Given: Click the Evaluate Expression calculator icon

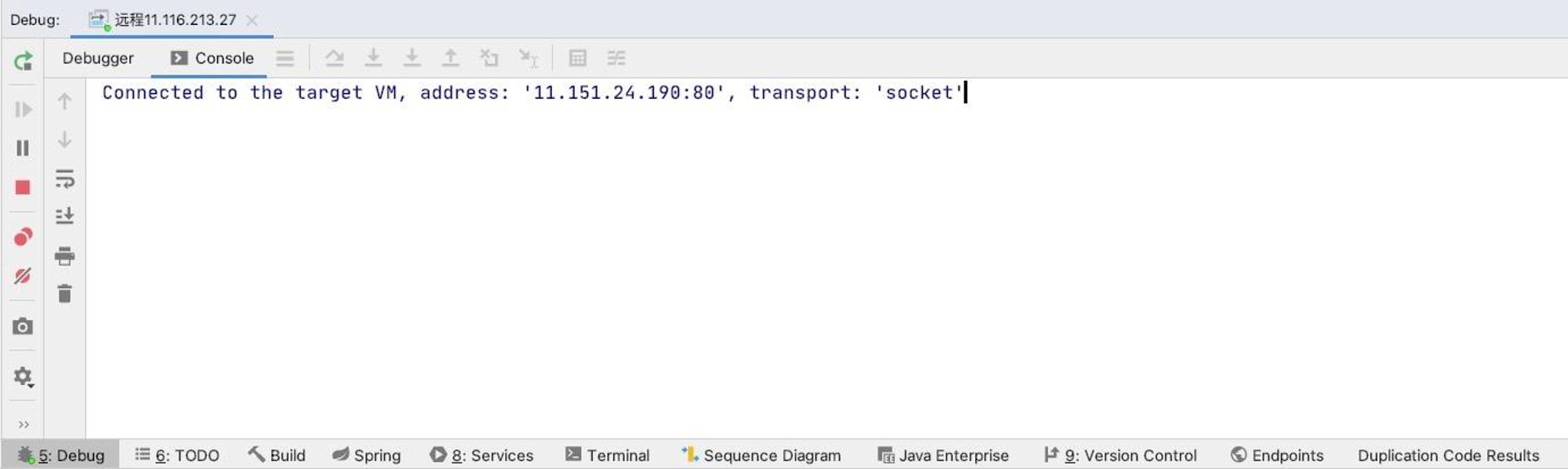Looking at the screenshot, I should point(578,58).
